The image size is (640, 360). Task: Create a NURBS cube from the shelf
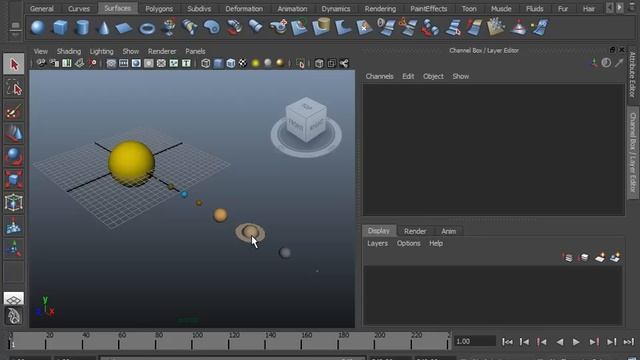60,27
